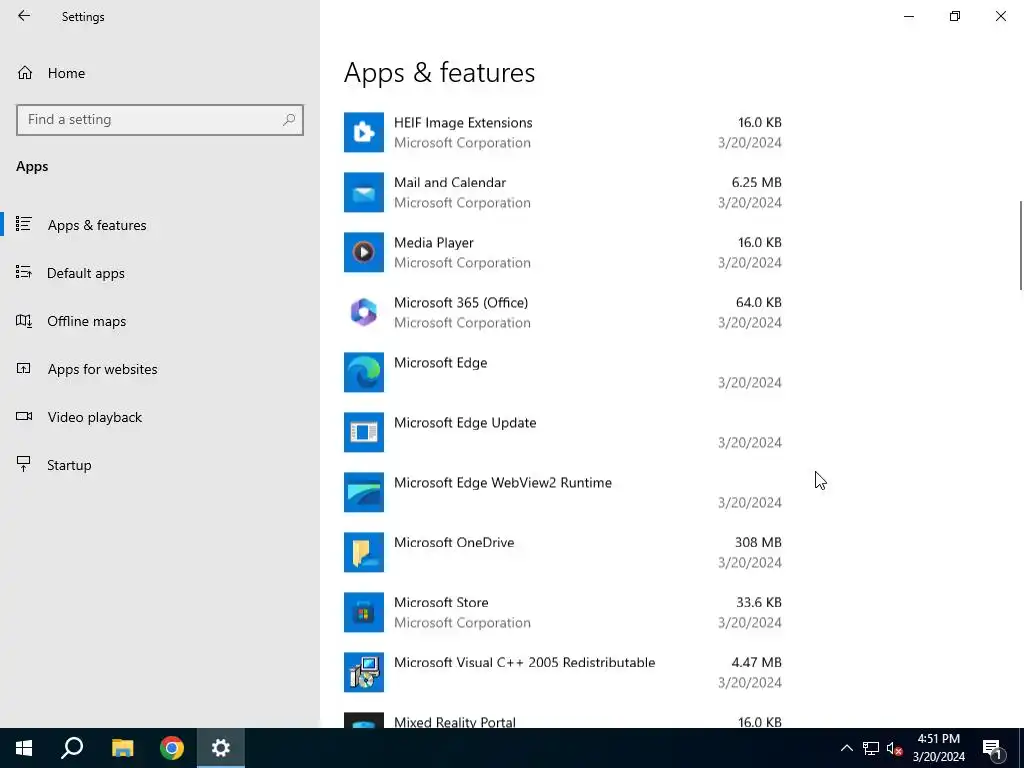
Task: Click the Visual C++ 2005 Redistributable icon
Action: tap(364, 673)
